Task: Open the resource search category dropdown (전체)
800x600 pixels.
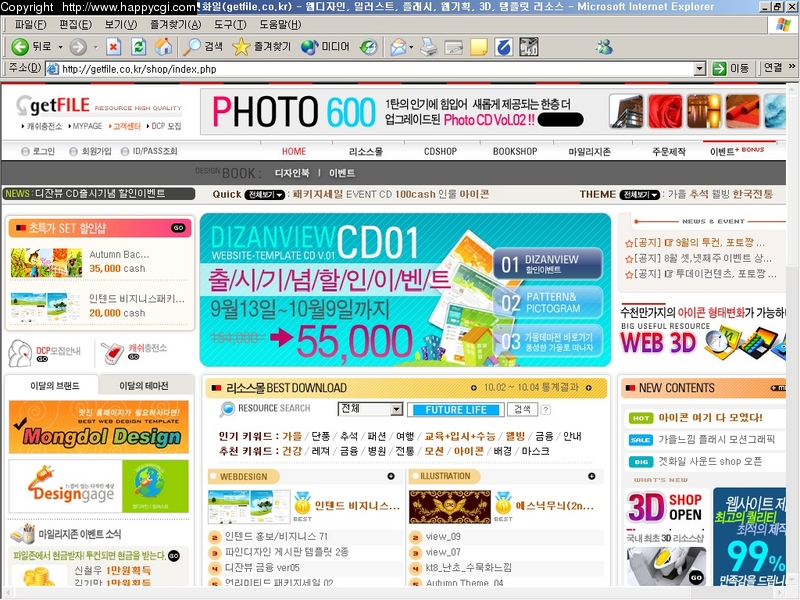Action: (370, 409)
